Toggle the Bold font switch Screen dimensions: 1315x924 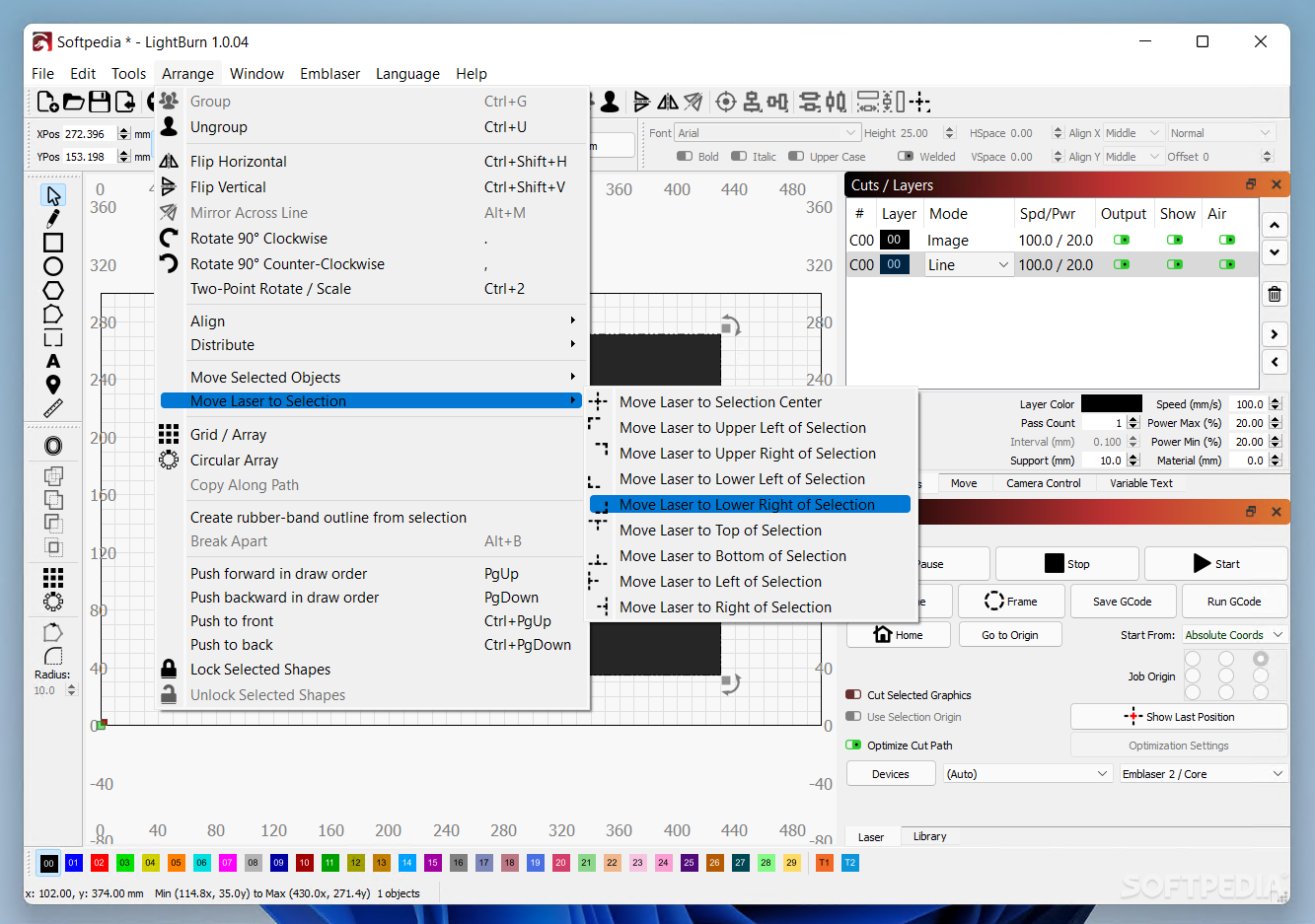(x=685, y=156)
